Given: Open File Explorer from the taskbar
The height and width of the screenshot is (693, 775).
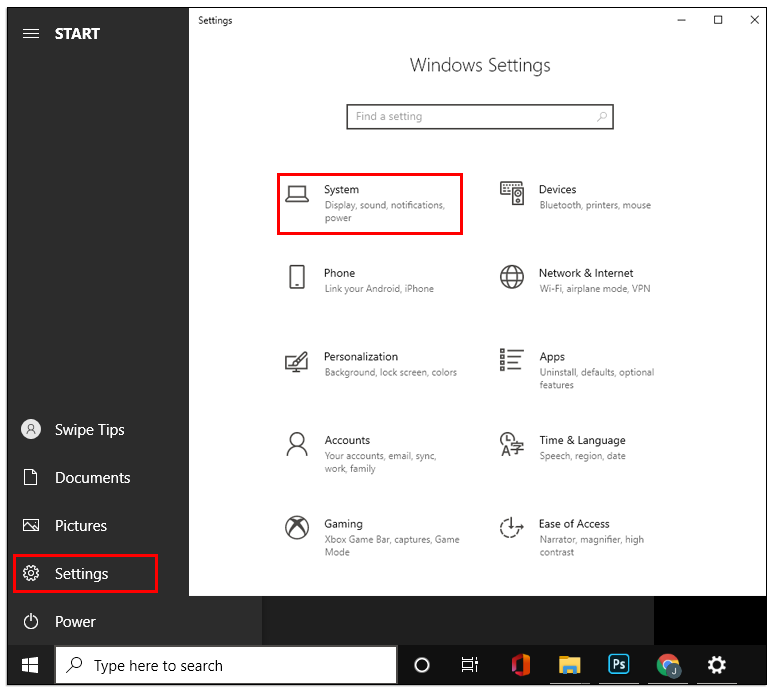Looking at the screenshot, I should (x=569, y=665).
